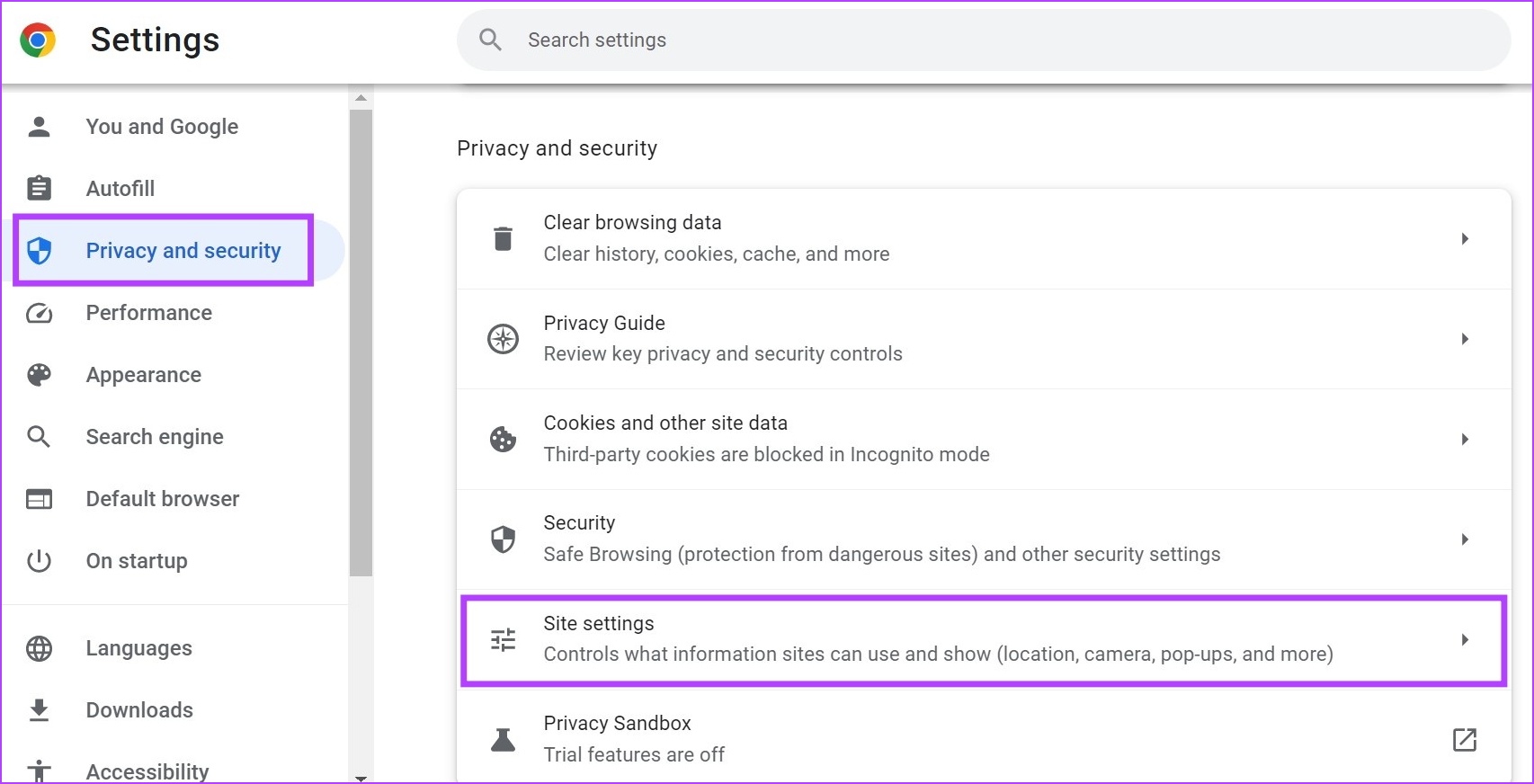Click the accessibility figure icon
Screen dimensions: 1534x784
(x=39, y=771)
